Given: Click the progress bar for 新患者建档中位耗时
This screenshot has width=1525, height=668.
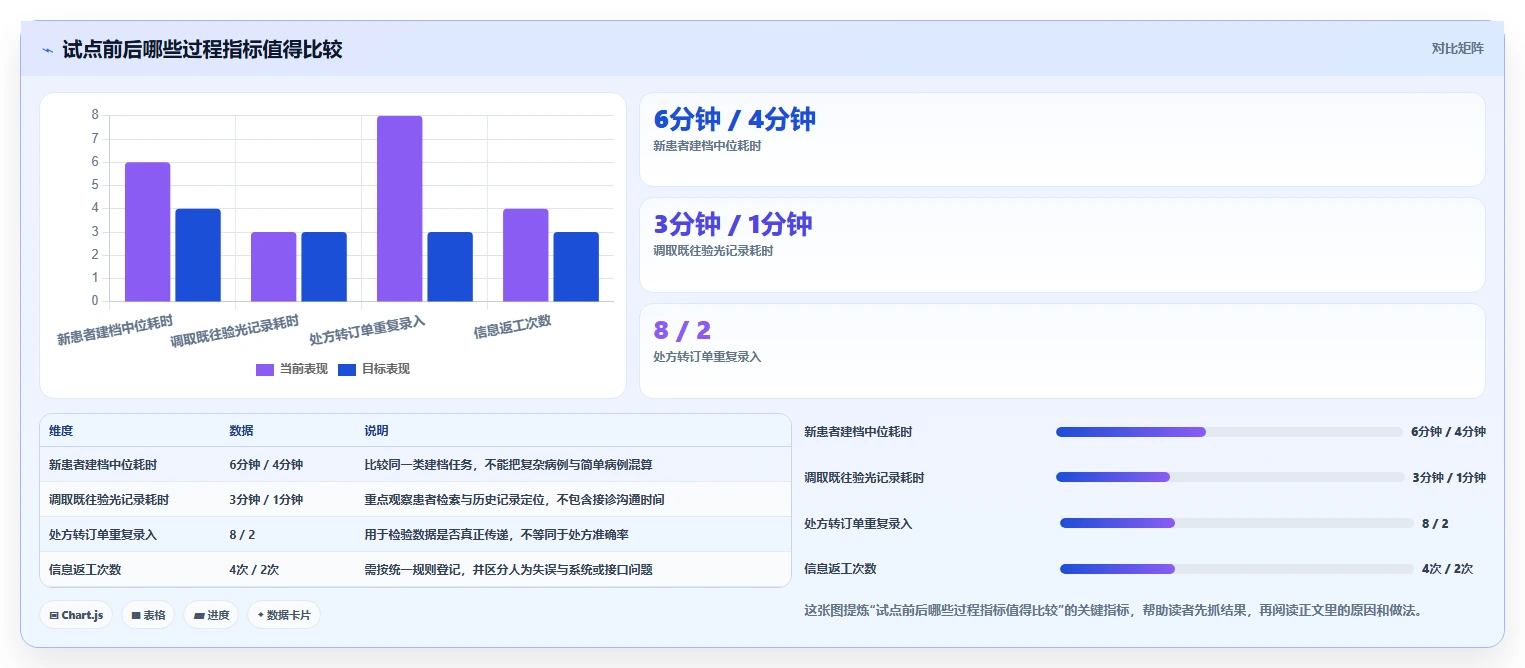Looking at the screenshot, I should tap(1229, 432).
